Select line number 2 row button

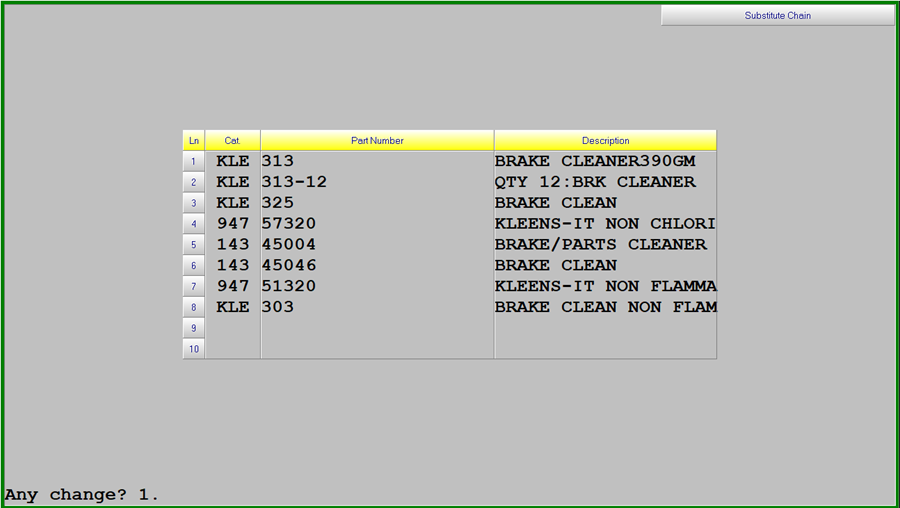pos(193,182)
